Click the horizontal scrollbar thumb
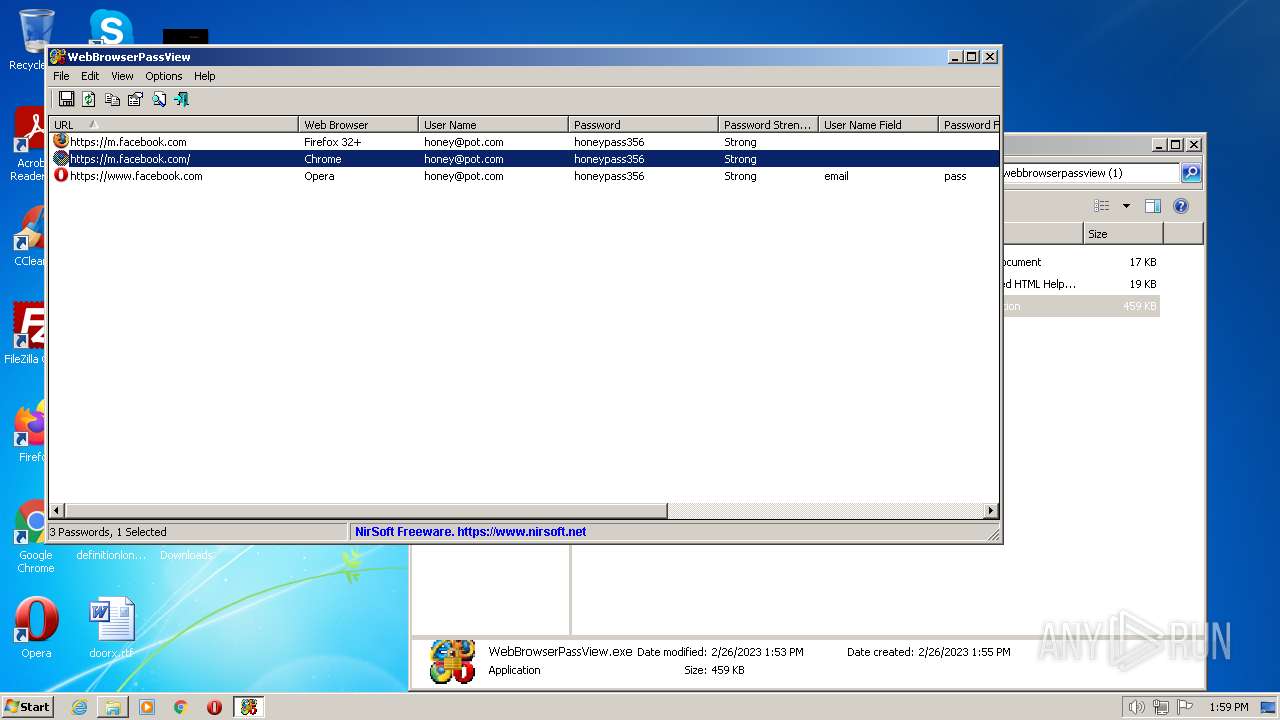 coord(366,510)
